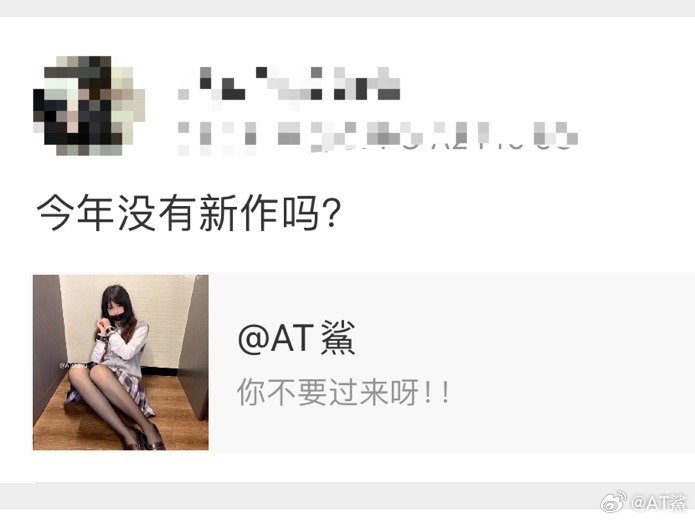Image resolution: width=695 pixels, height=521 pixels.
Task: Open the pixelated profile avatar
Action: (x=89, y=106)
